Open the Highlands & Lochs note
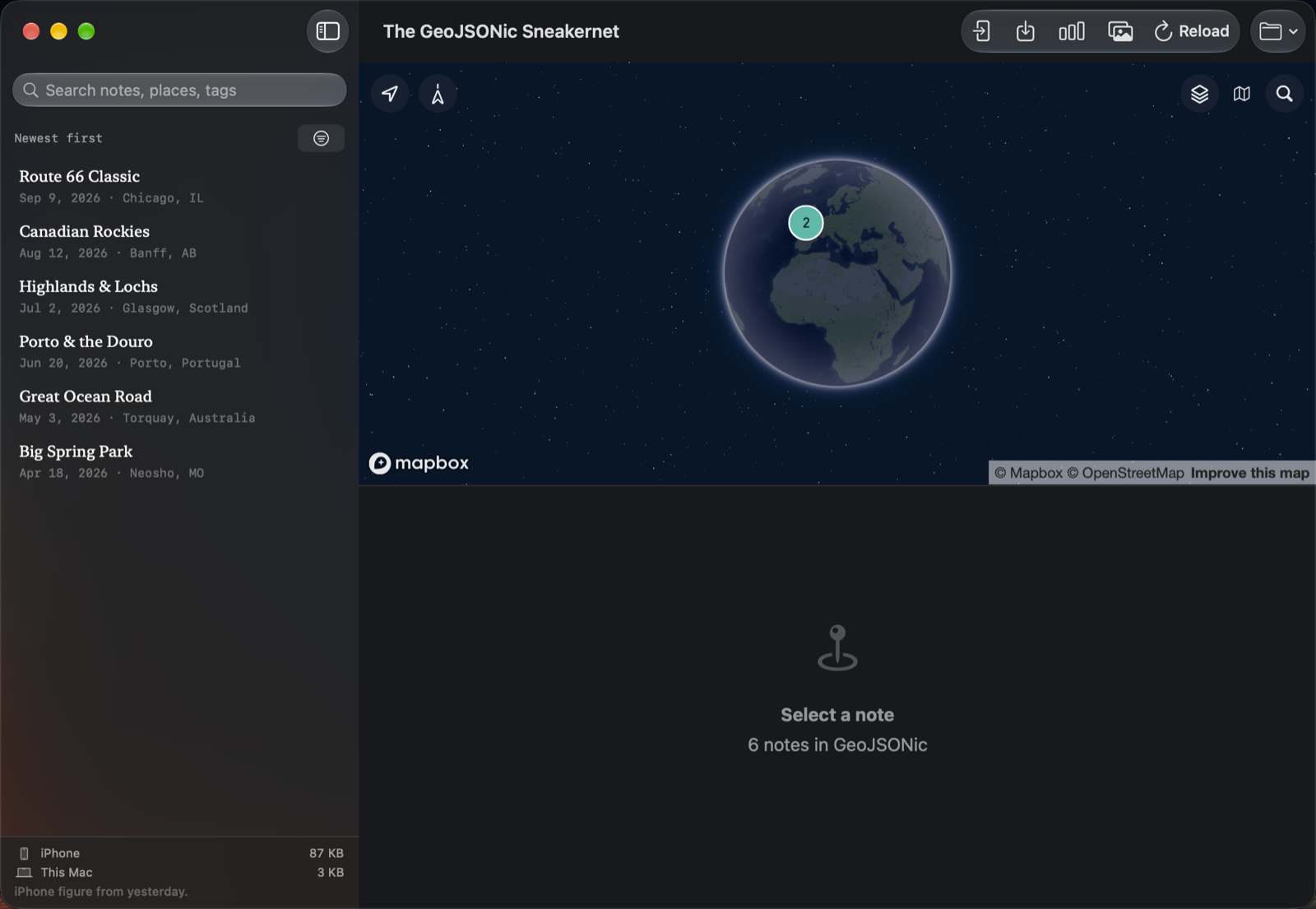The height and width of the screenshot is (909, 1316). coord(179,296)
